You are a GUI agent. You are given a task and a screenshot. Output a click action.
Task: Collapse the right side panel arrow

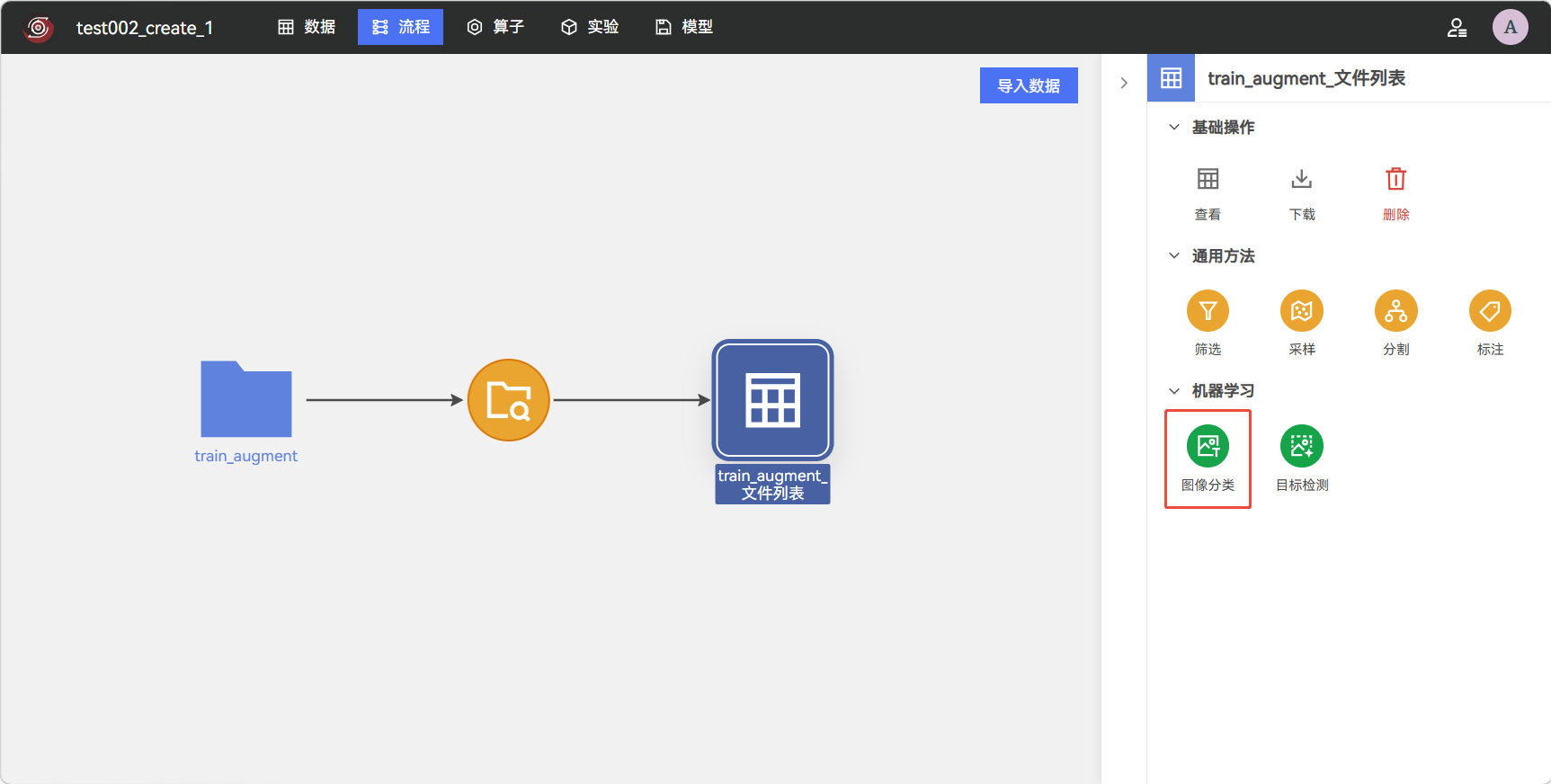pyautogui.click(x=1124, y=83)
